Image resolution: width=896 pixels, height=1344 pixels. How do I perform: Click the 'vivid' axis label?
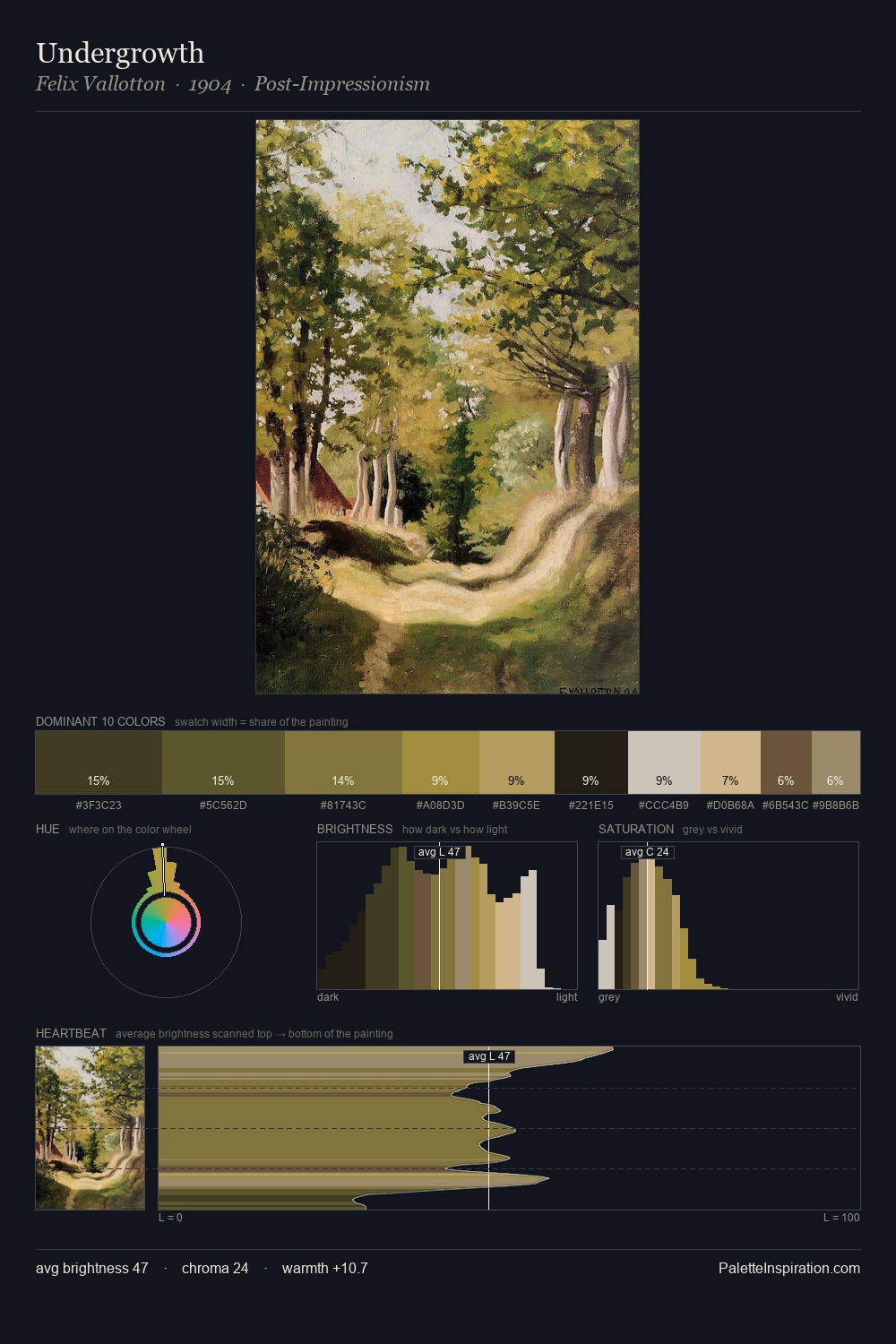pos(847,997)
